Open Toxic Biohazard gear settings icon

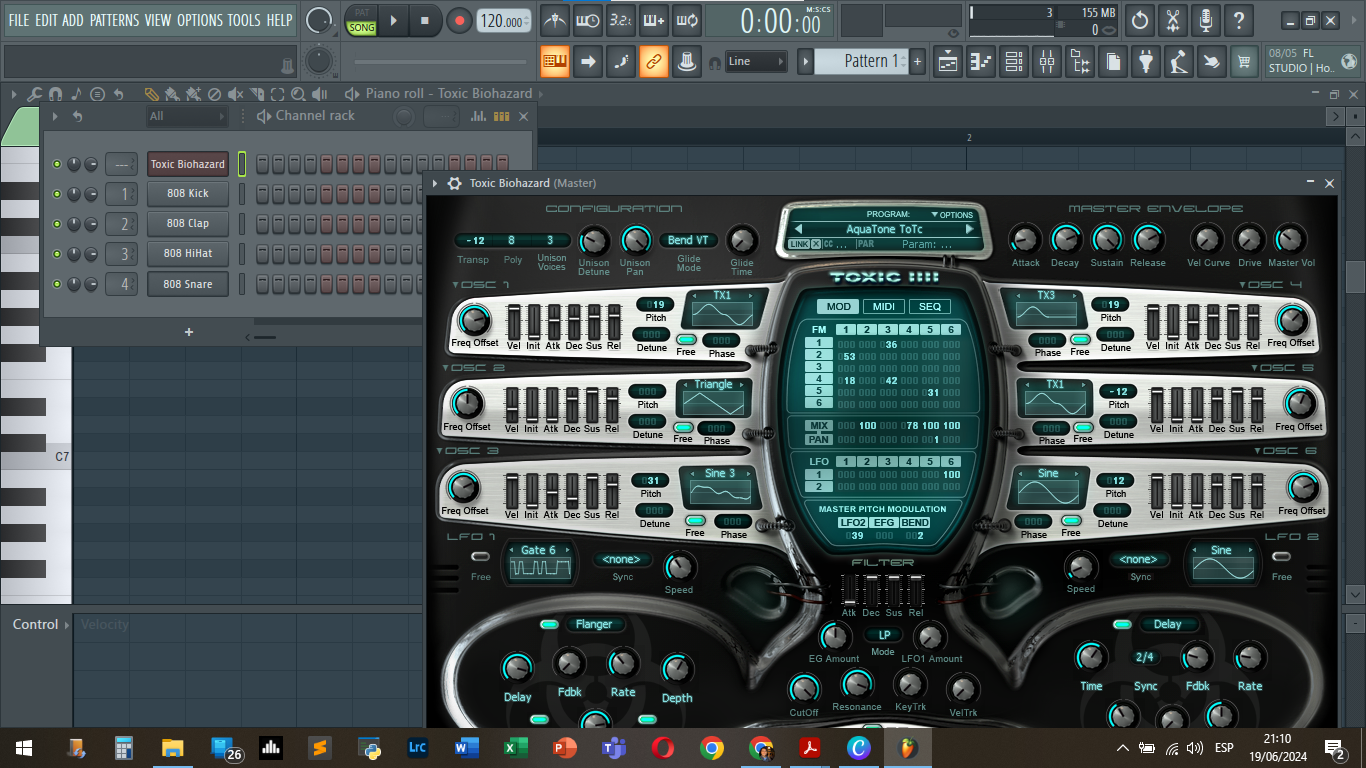[455, 183]
